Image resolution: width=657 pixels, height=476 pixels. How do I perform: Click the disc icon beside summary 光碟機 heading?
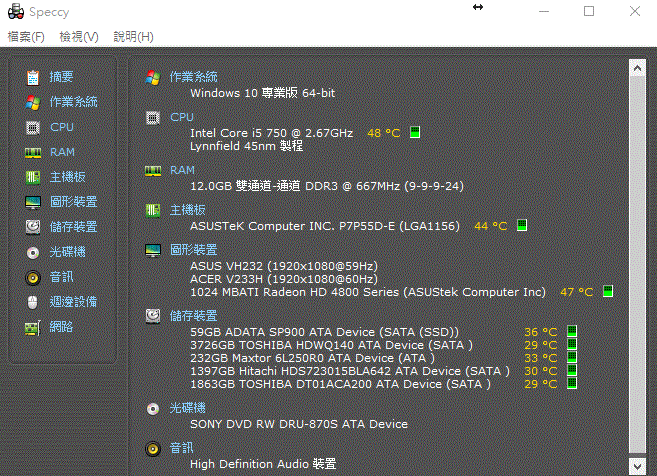[153, 409]
